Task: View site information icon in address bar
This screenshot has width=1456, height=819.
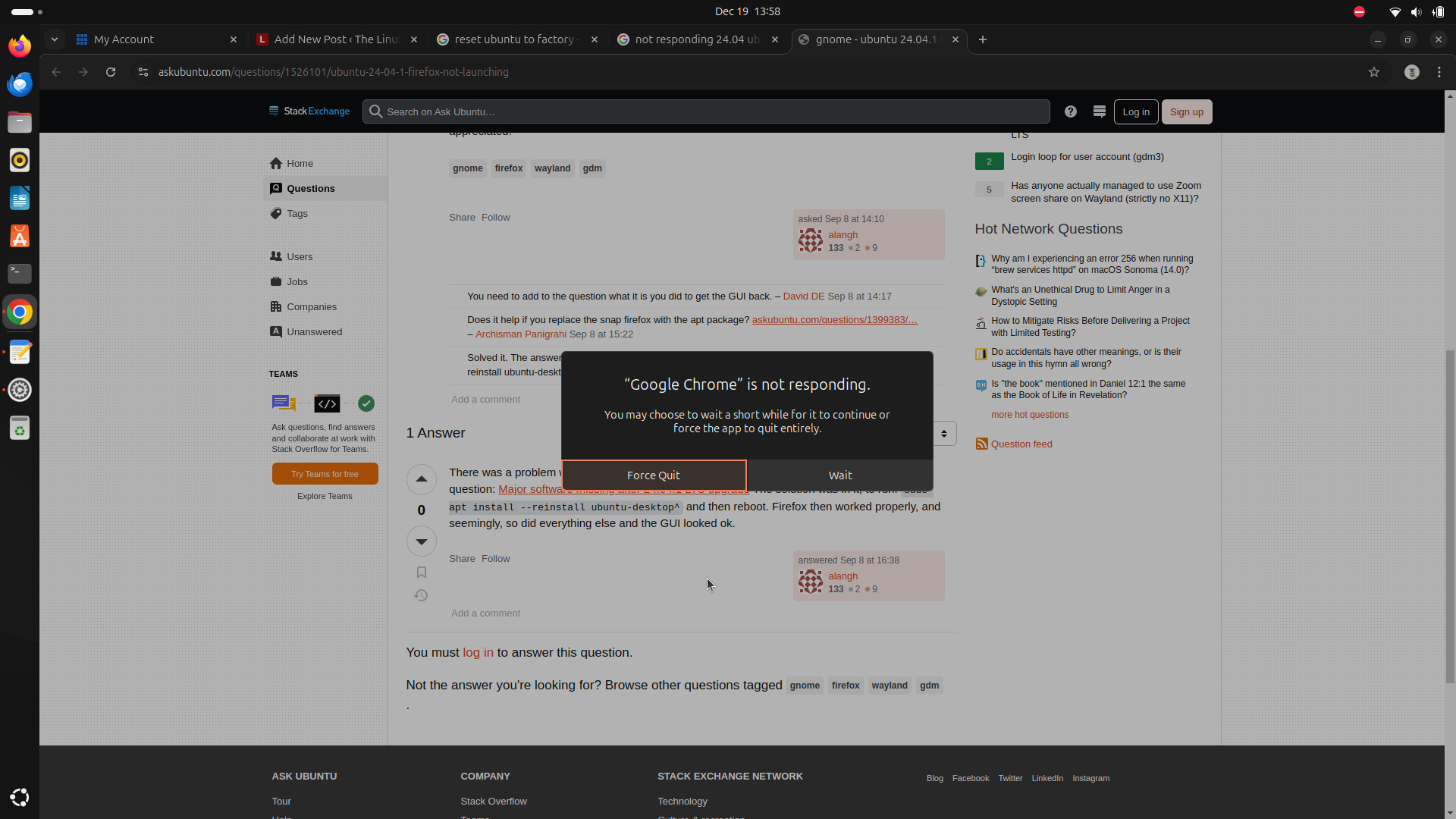Action: [x=143, y=72]
